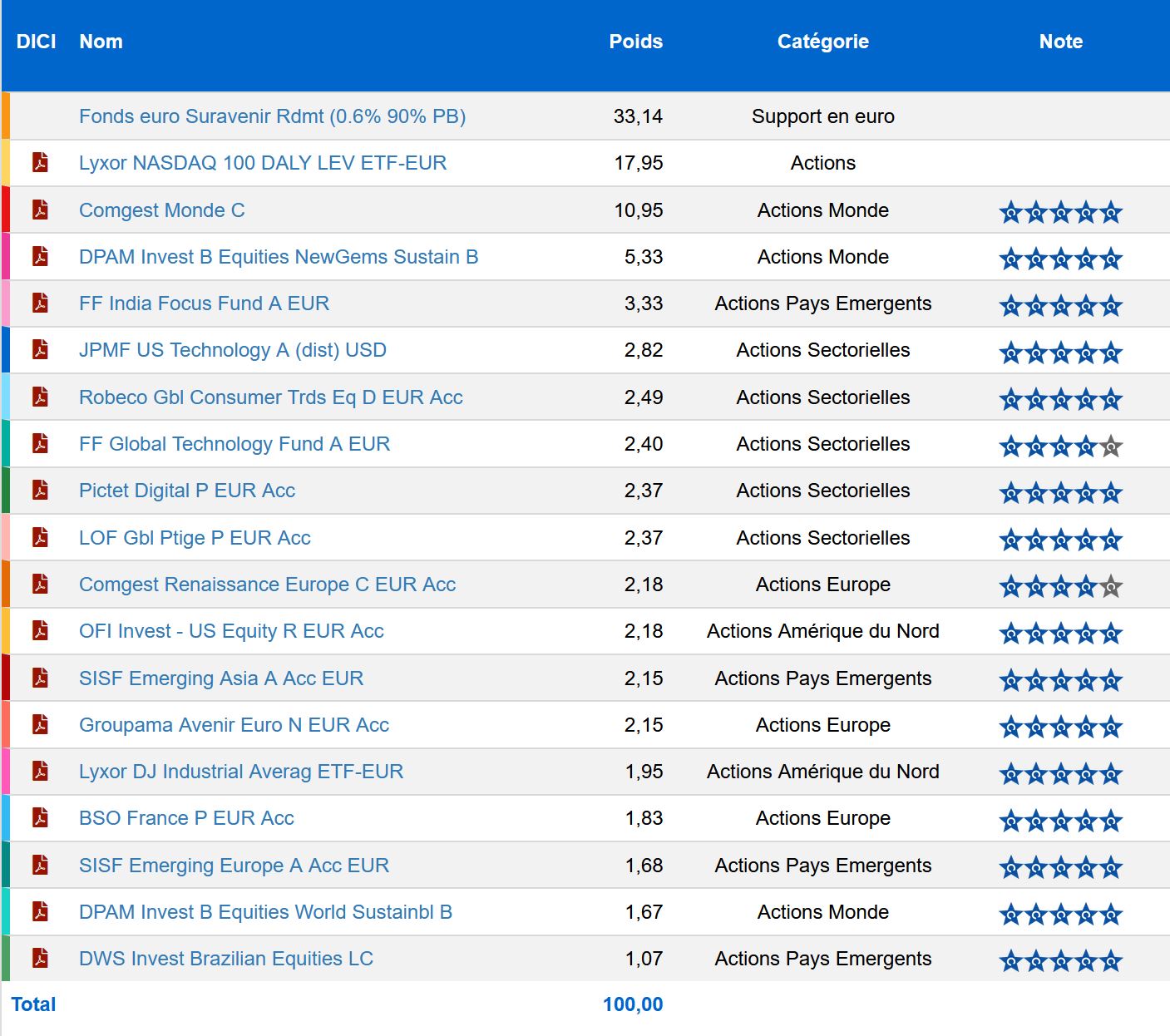Open DICI PDF for Groupama Avenir Euro

[x=40, y=724]
